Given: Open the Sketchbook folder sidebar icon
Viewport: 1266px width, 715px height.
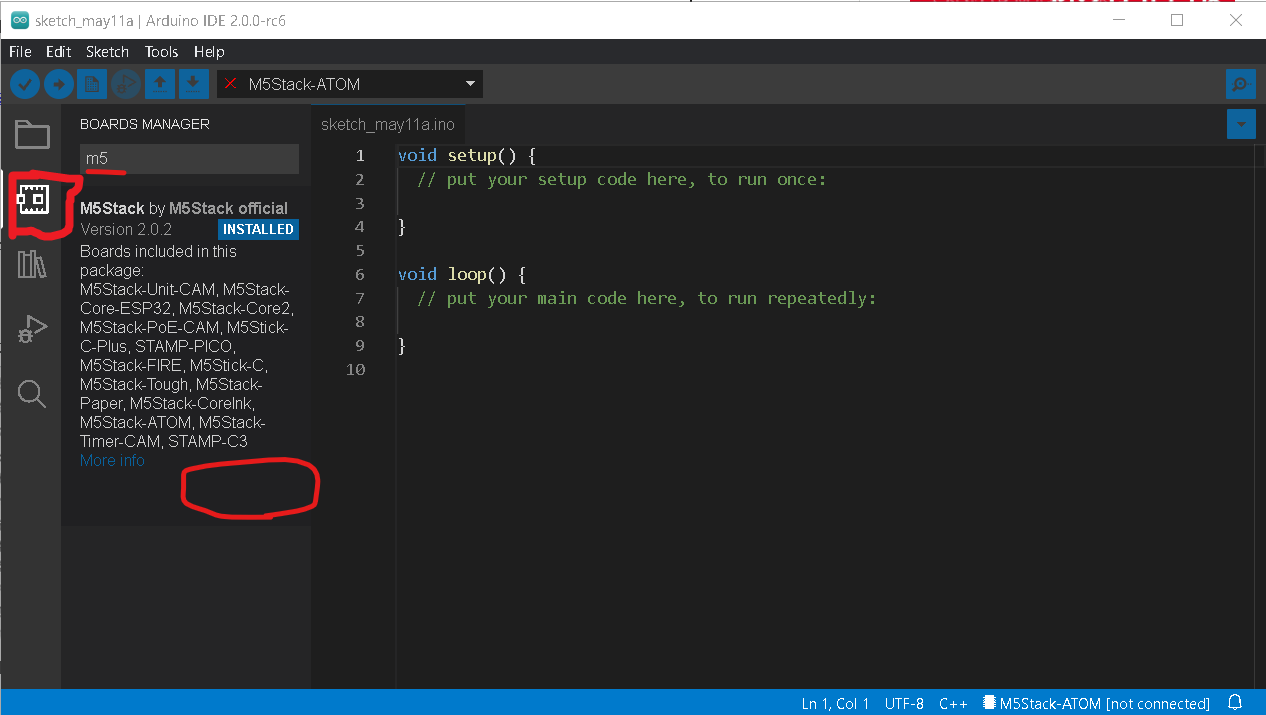Looking at the screenshot, I should point(32,134).
